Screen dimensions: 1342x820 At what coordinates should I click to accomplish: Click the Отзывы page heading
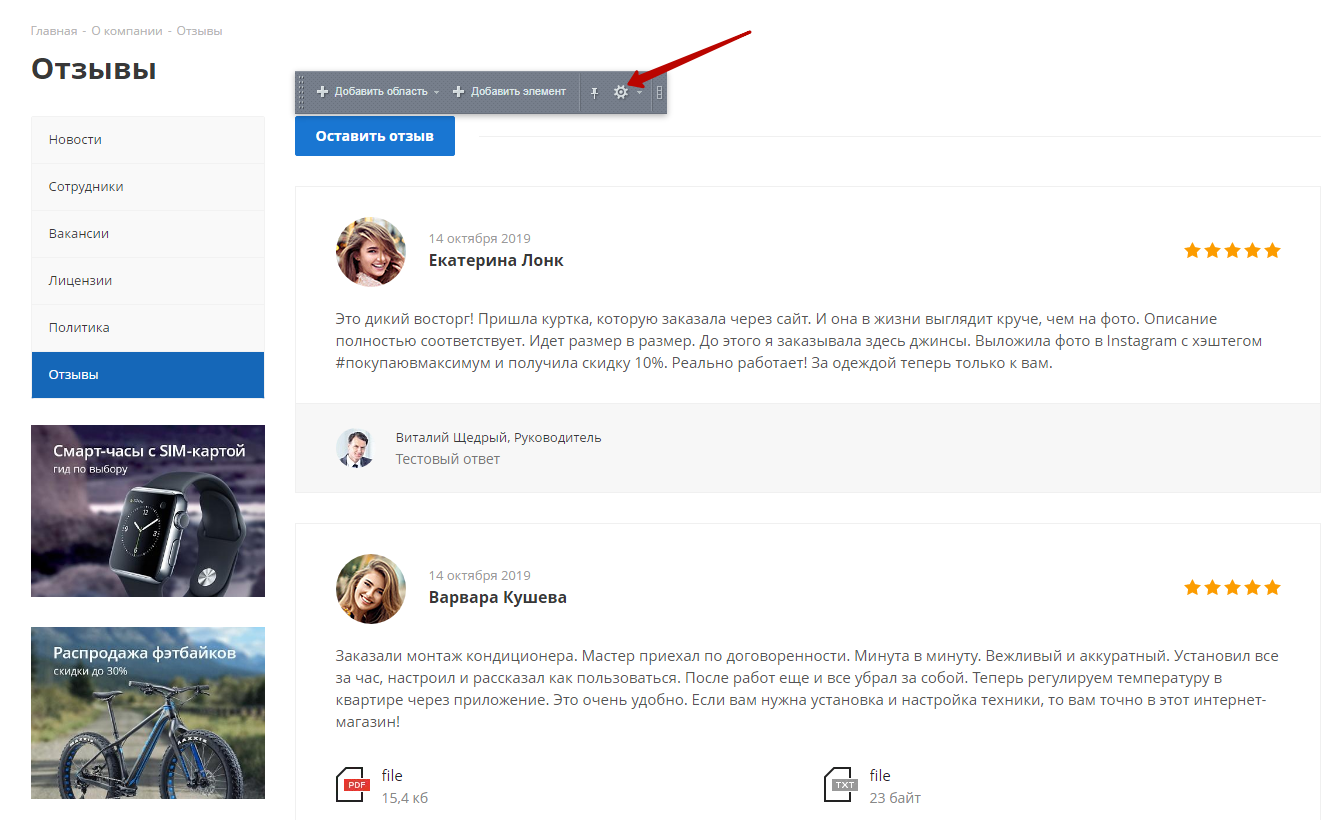tap(94, 69)
